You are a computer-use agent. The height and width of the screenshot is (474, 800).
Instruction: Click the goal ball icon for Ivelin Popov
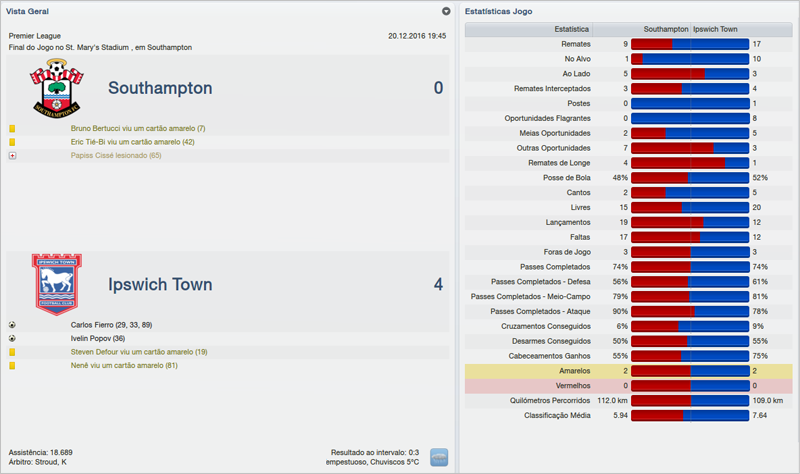click(x=12, y=339)
